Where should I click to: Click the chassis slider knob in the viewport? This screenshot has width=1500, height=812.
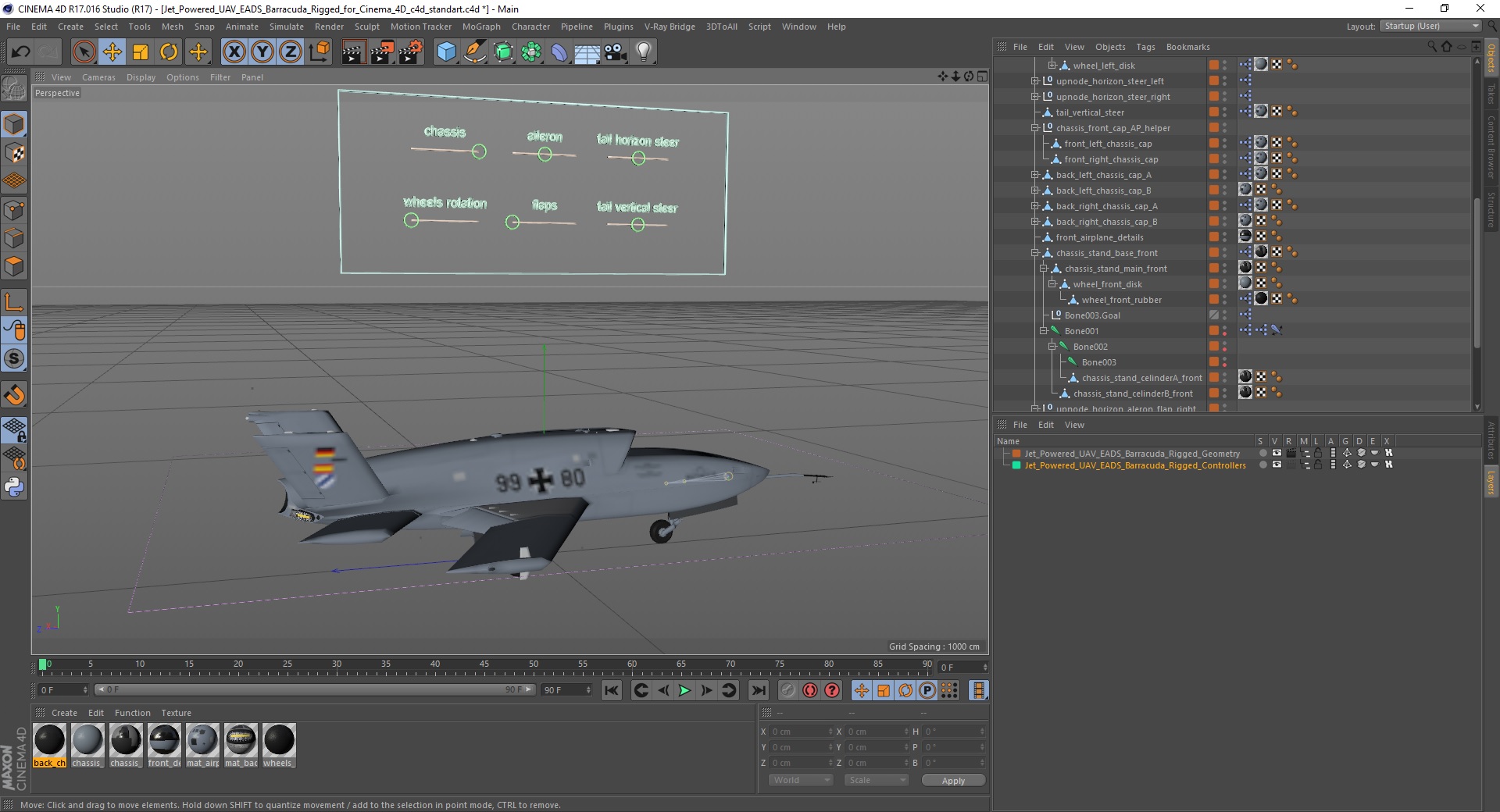[479, 151]
